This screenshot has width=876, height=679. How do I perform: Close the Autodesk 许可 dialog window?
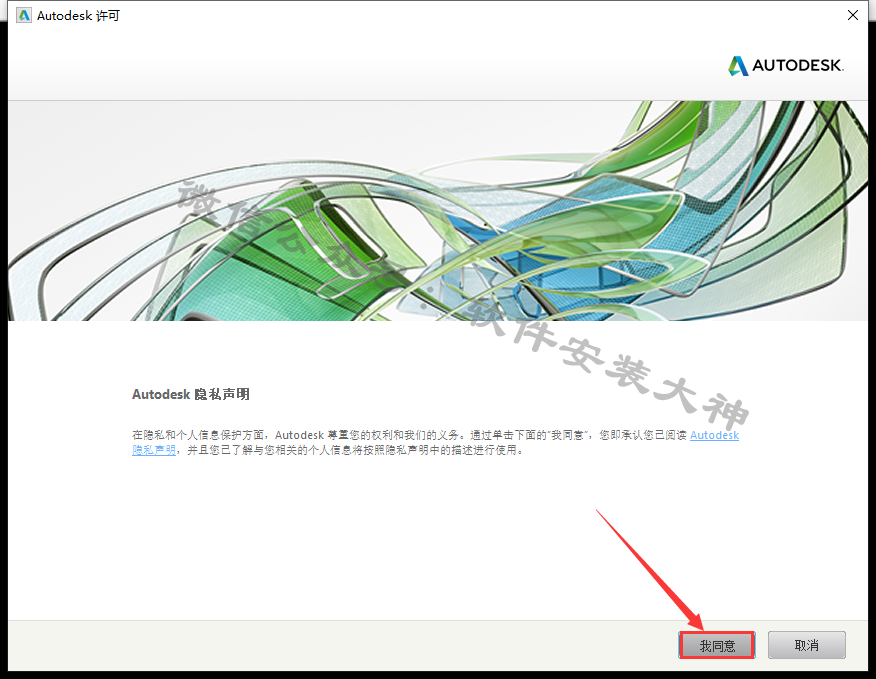[853, 15]
